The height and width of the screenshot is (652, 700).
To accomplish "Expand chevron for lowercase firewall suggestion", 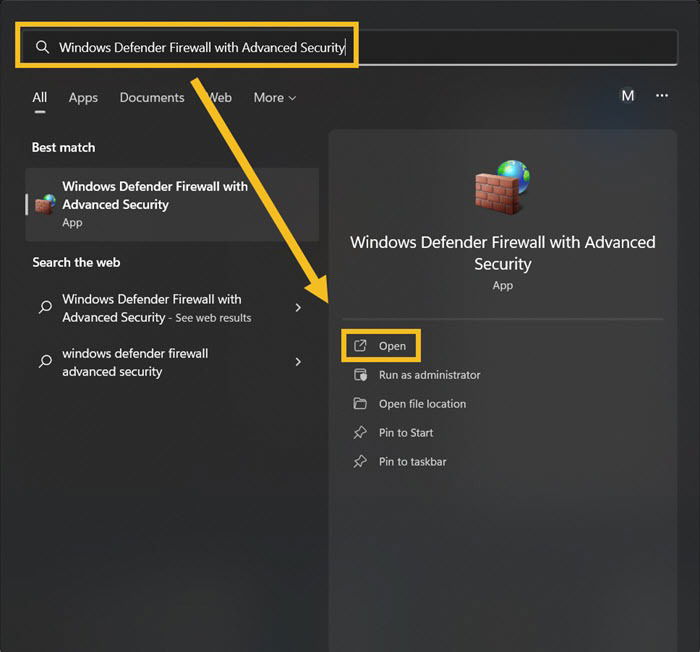I will click(x=298, y=362).
